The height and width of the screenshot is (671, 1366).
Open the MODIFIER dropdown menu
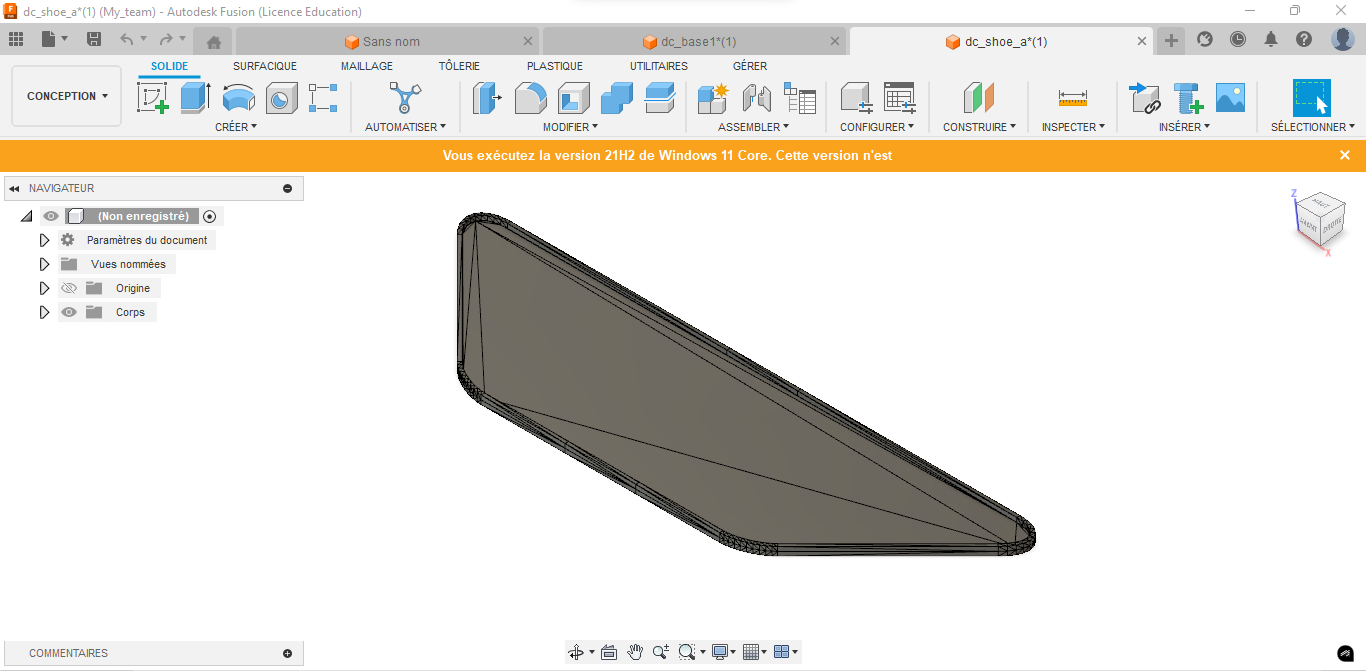(570, 127)
